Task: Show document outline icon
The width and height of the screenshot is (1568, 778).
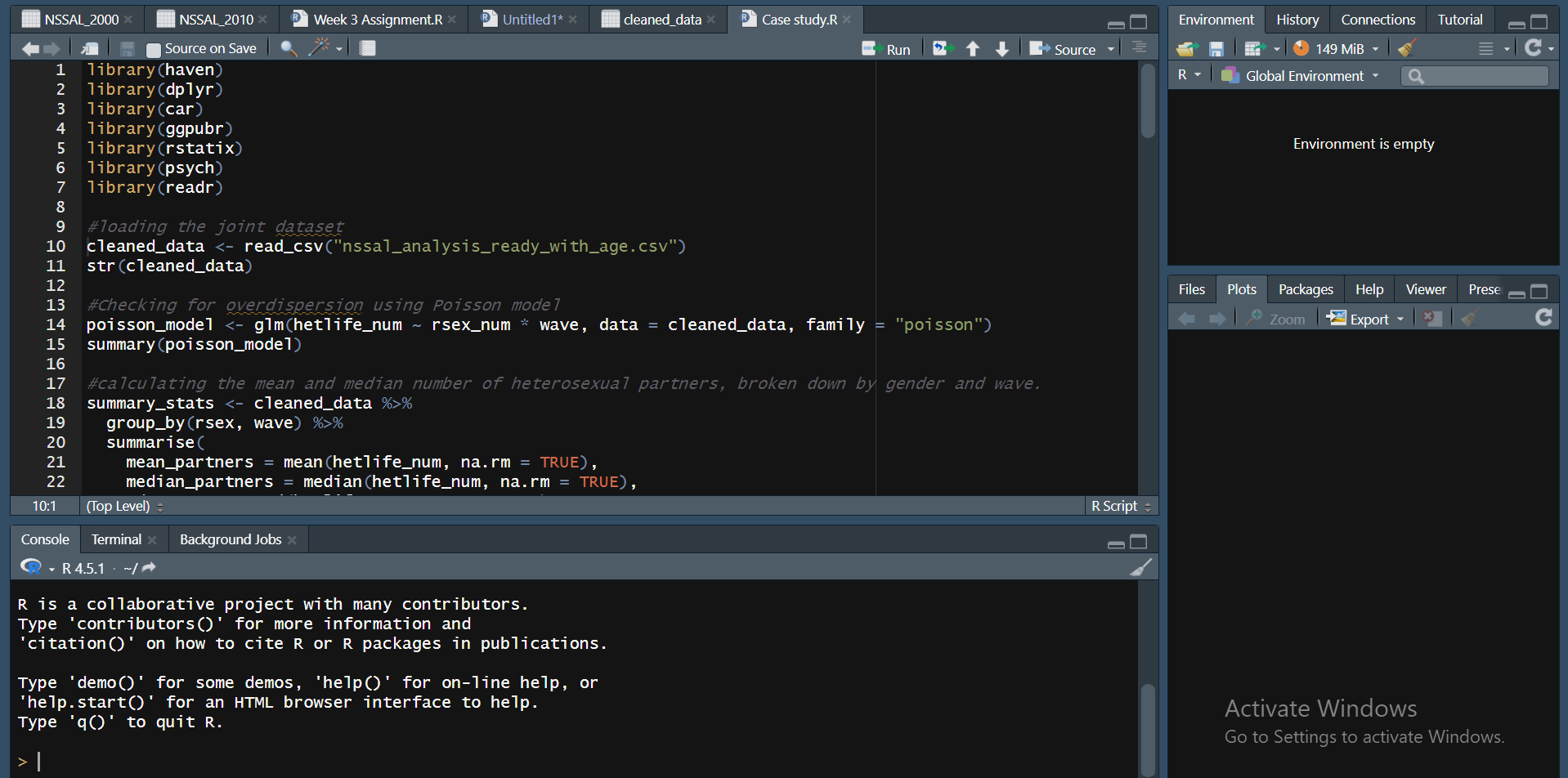Action: click(1139, 48)
